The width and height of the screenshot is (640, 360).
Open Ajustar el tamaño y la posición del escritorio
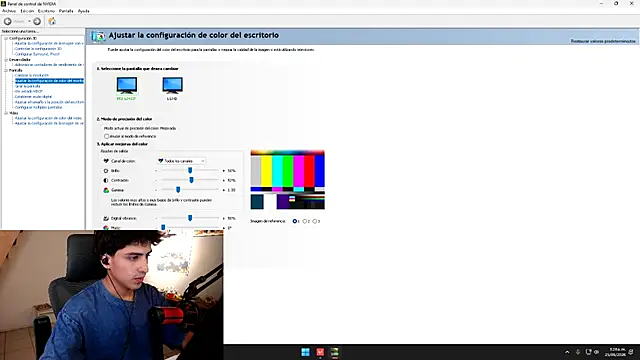pos(49,102)
